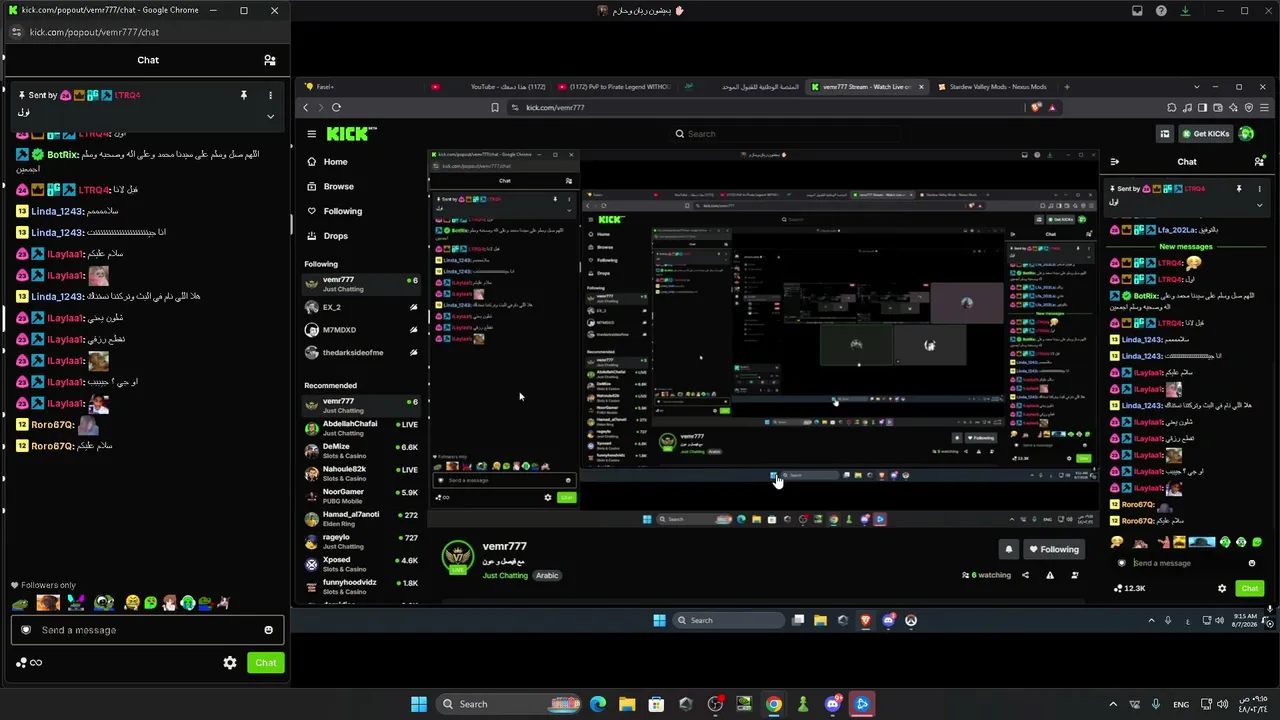Open EX_2 channel from the Following list
The image size is (1280, 720).
361,307
